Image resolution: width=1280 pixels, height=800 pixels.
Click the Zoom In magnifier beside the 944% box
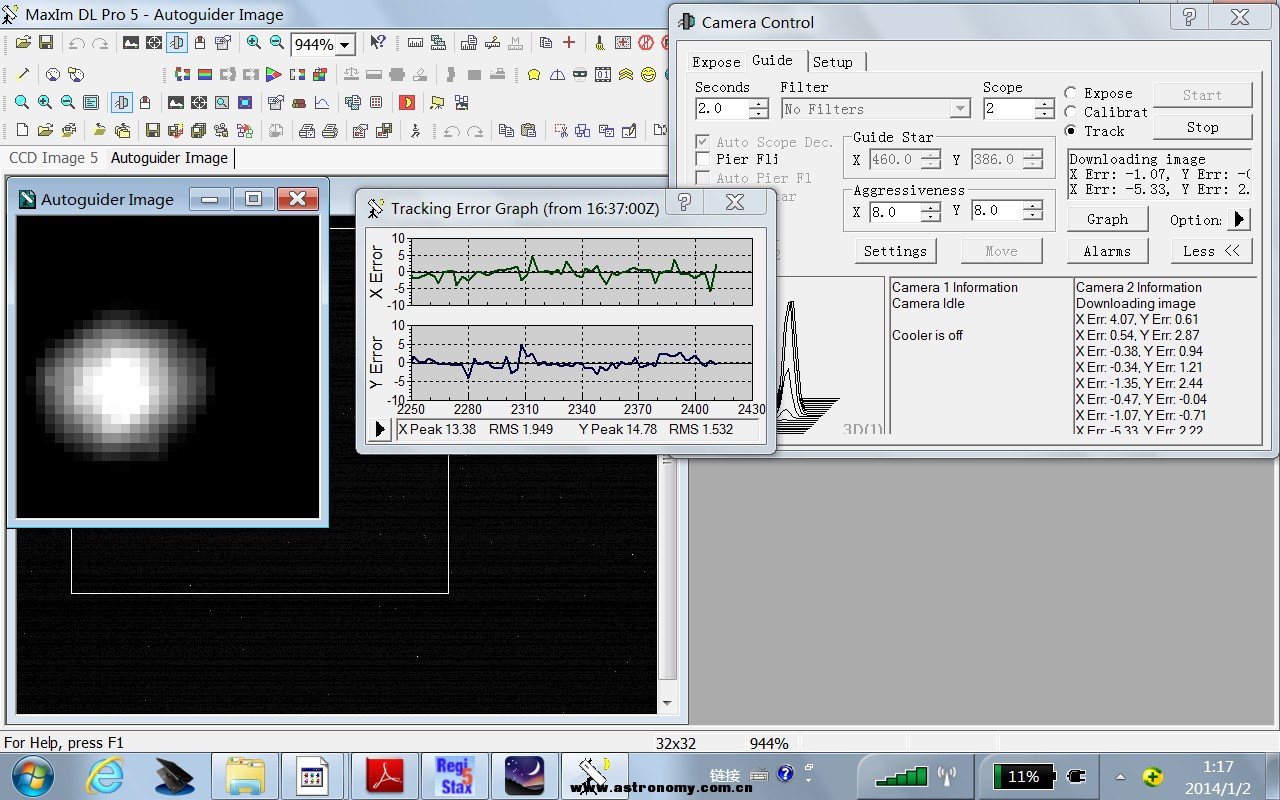254,43
